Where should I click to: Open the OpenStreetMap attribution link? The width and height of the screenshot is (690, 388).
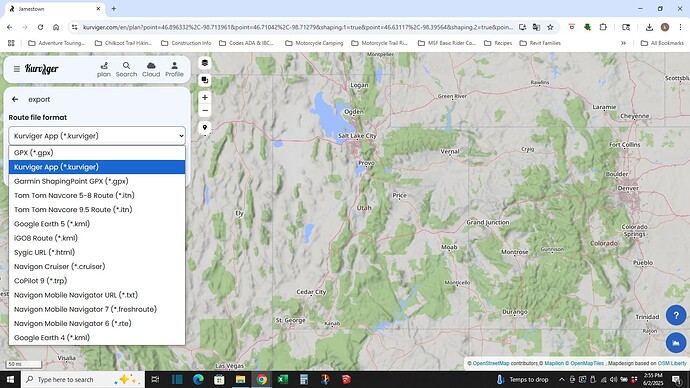(x=491, y=363)
